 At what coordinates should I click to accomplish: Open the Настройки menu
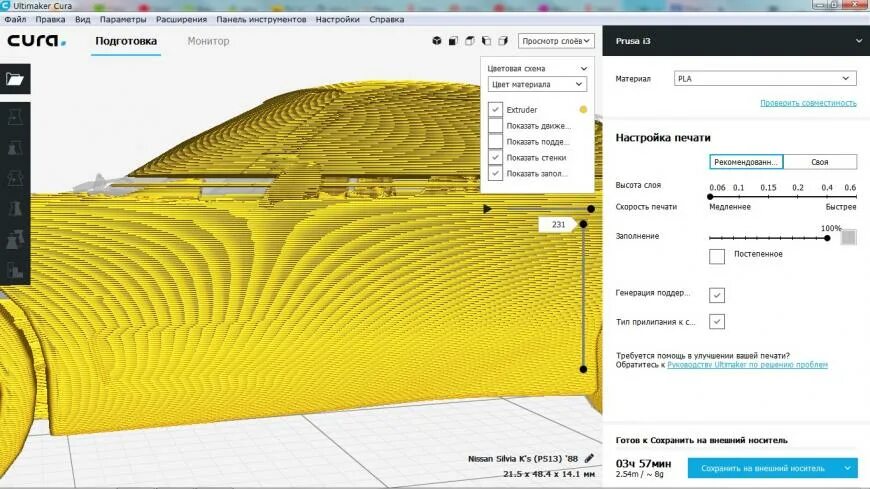point(337,19)
